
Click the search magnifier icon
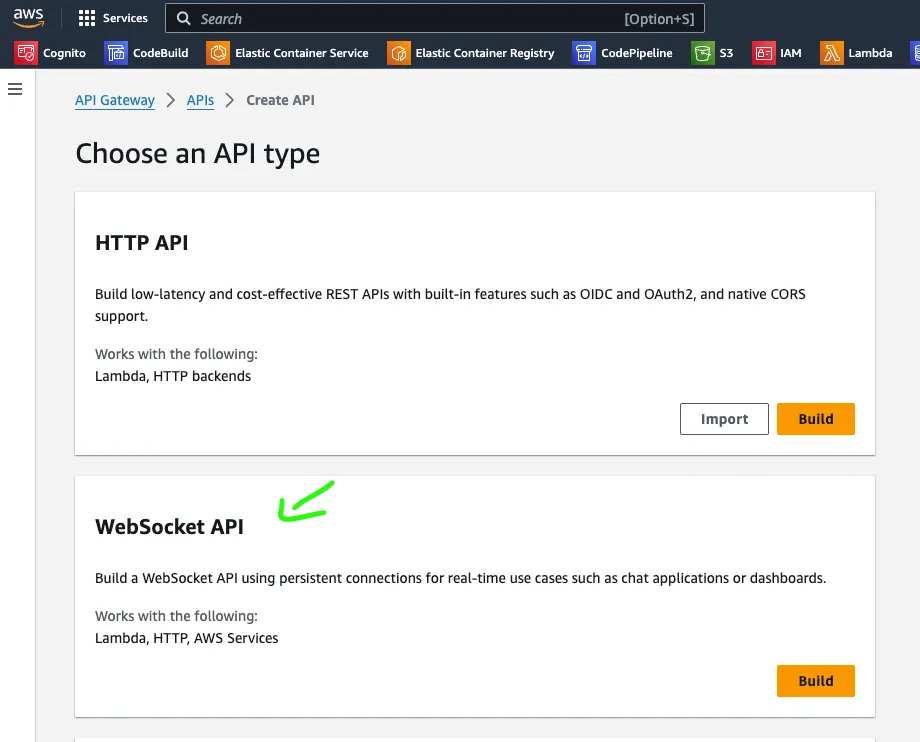[x=183, y=18]
